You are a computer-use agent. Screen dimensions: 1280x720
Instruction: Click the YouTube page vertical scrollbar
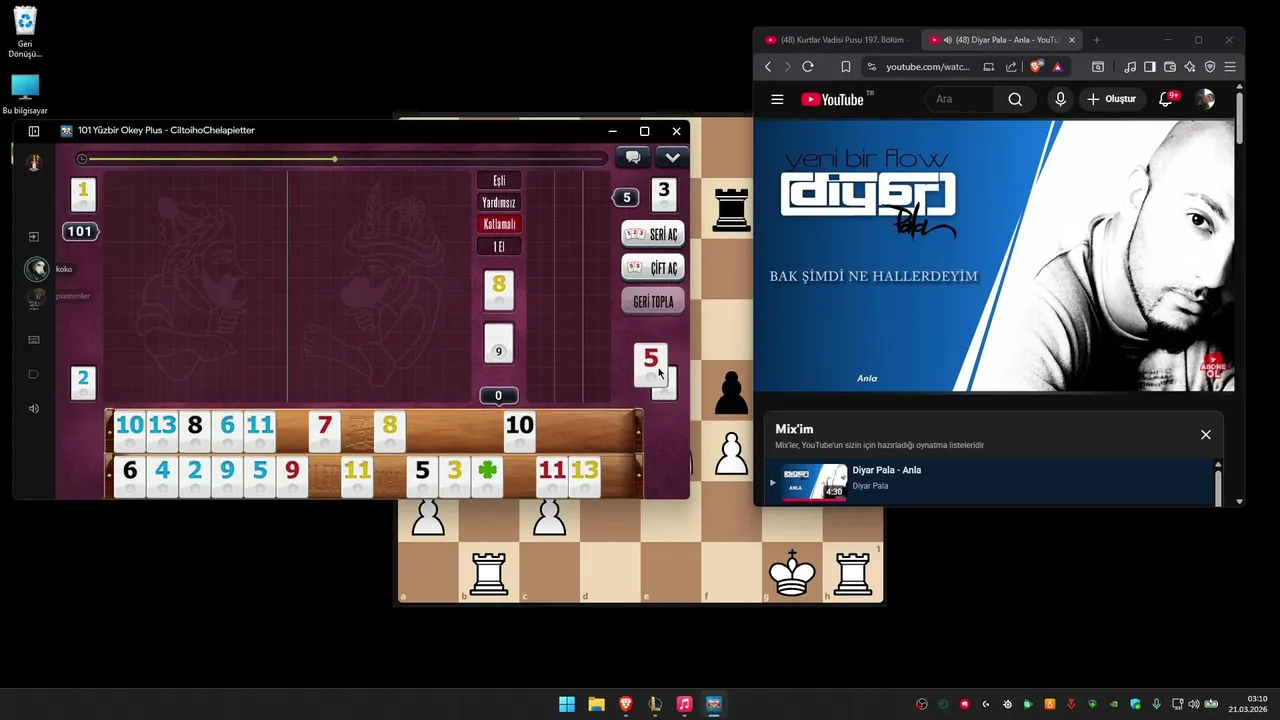[x=1240, y=118]
